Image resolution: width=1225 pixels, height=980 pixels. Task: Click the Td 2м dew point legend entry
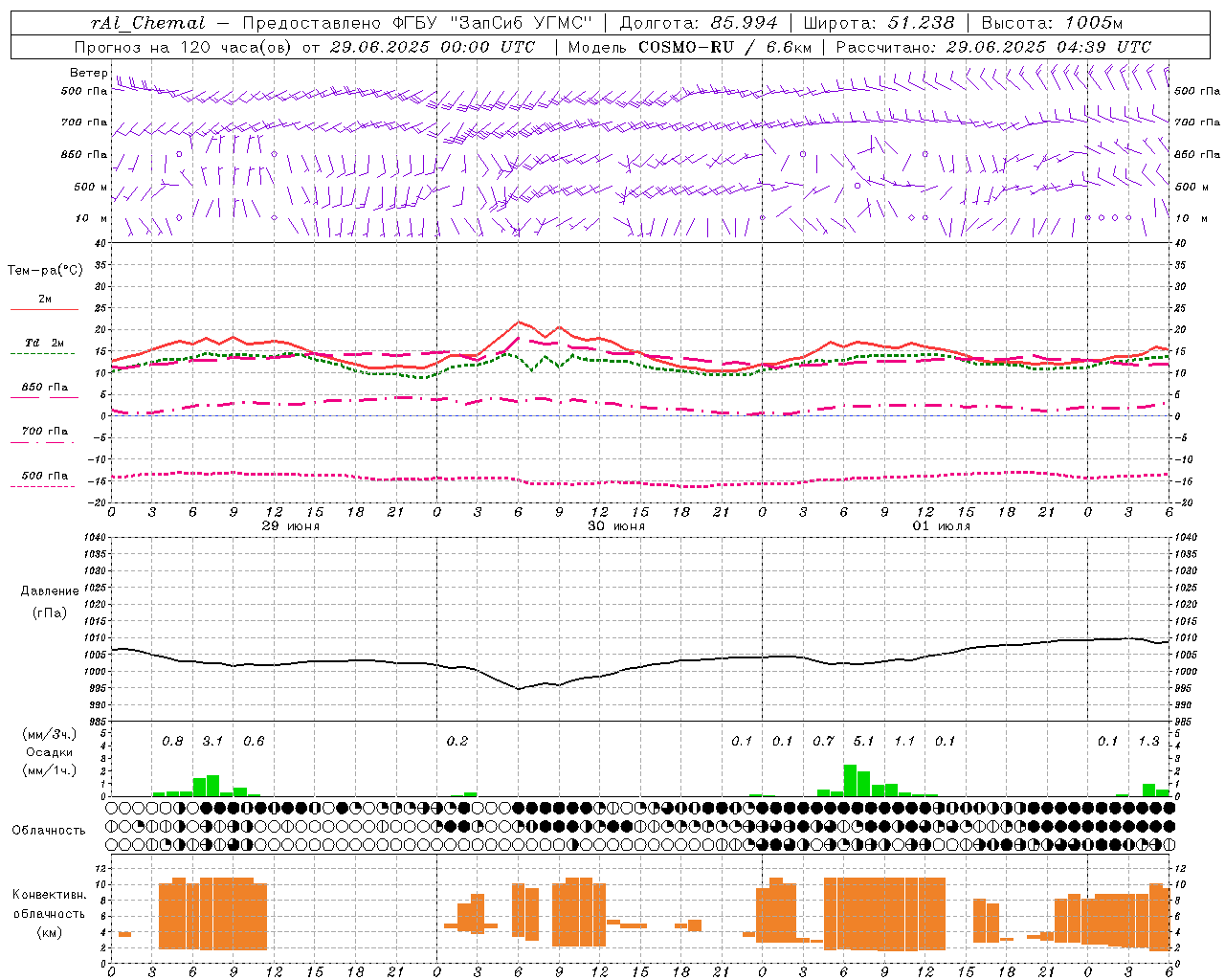(44, 343)
